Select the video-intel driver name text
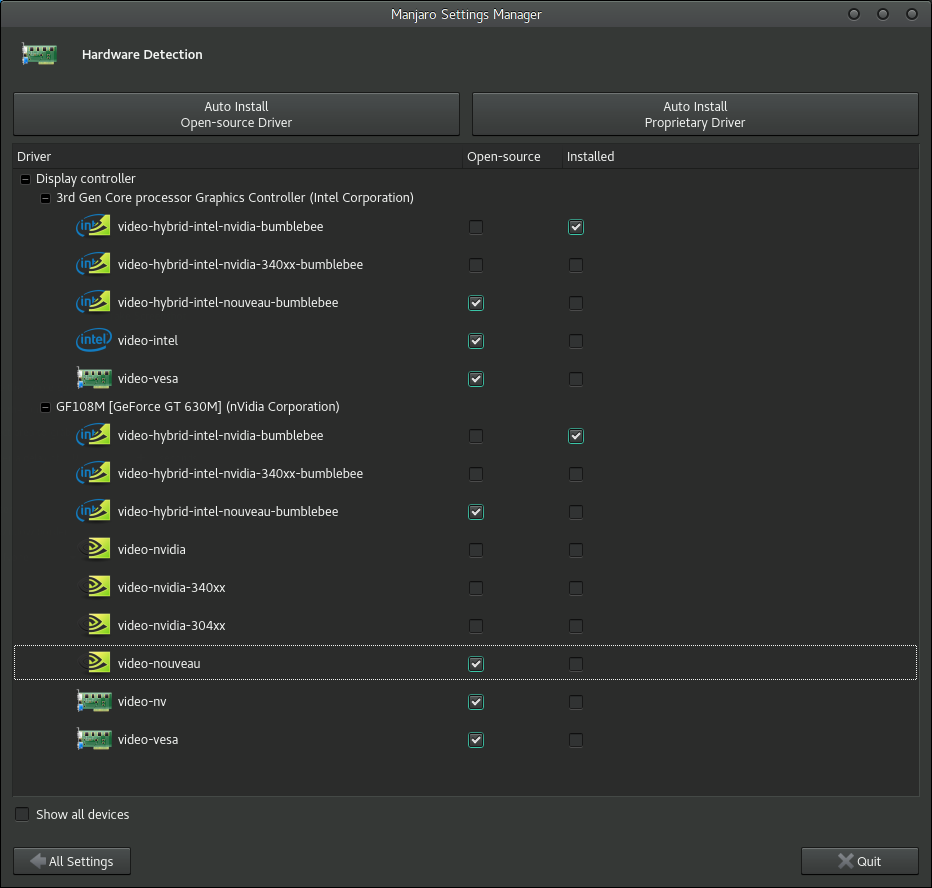 pos(148,341)
